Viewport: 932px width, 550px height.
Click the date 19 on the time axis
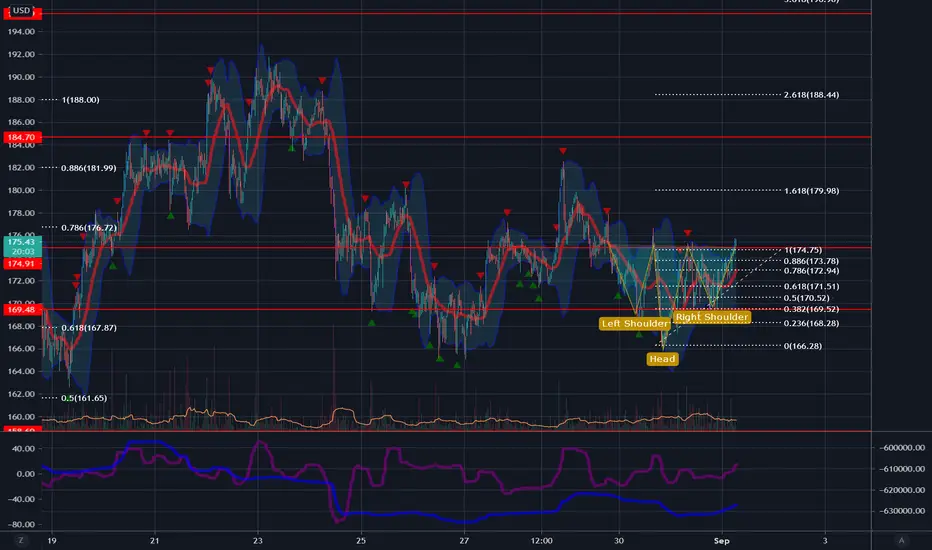click(52, 540)
